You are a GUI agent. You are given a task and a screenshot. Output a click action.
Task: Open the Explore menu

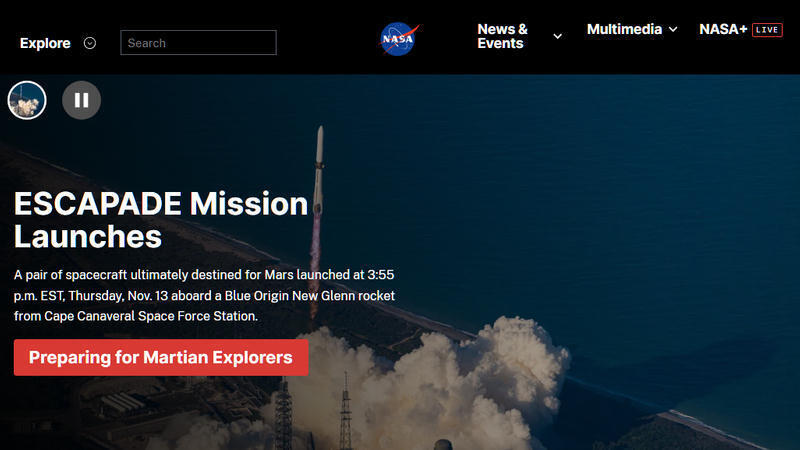pos(45,43)
